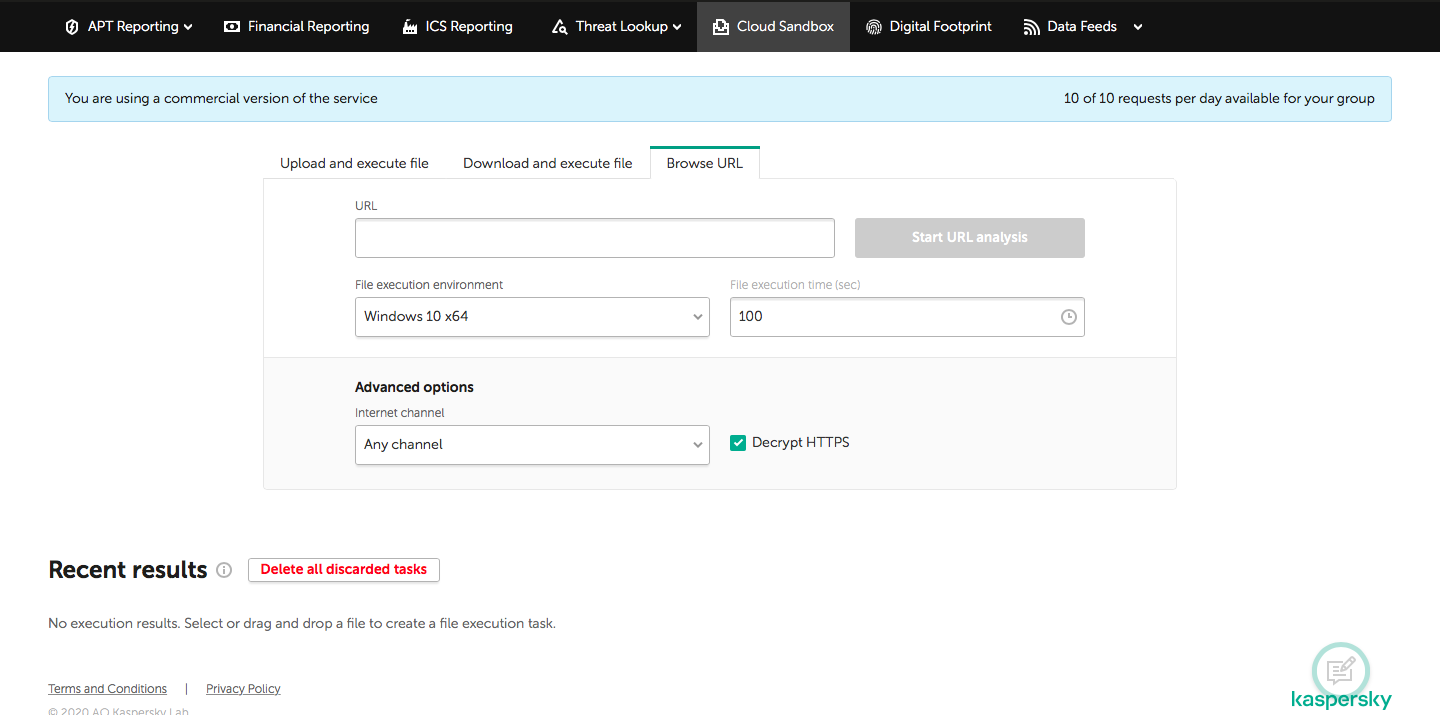Expand the Threat Lookup menu
This screenshot has height=715, width=1440.
pos(616,27)
